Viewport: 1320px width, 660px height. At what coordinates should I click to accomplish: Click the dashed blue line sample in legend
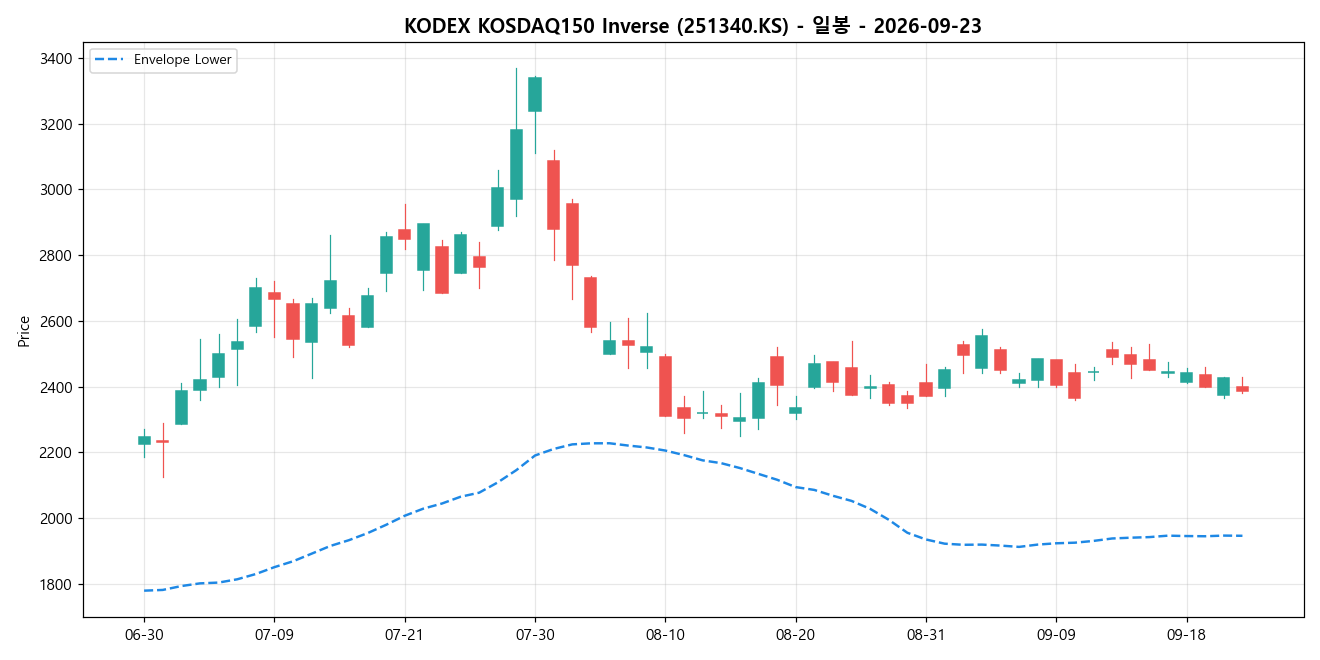pyautogui.click(x=109, y=60)
